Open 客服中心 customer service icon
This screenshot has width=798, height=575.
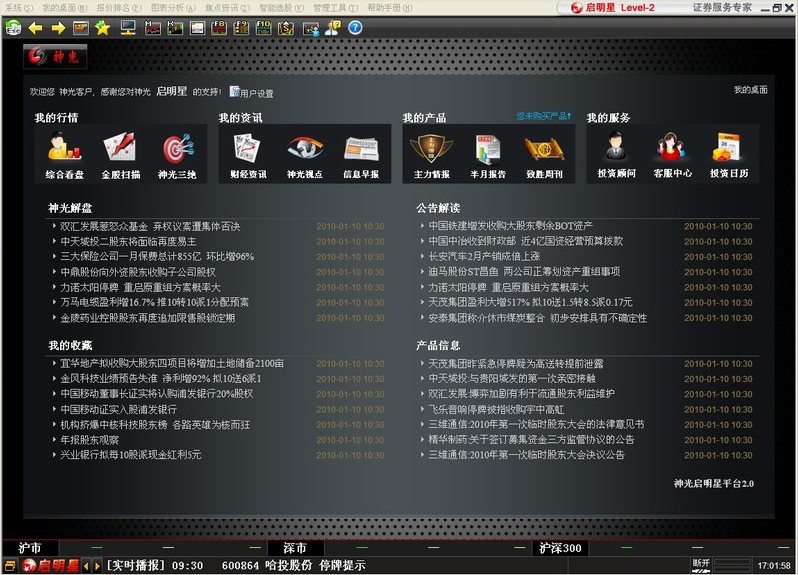[x=672, y=149]
